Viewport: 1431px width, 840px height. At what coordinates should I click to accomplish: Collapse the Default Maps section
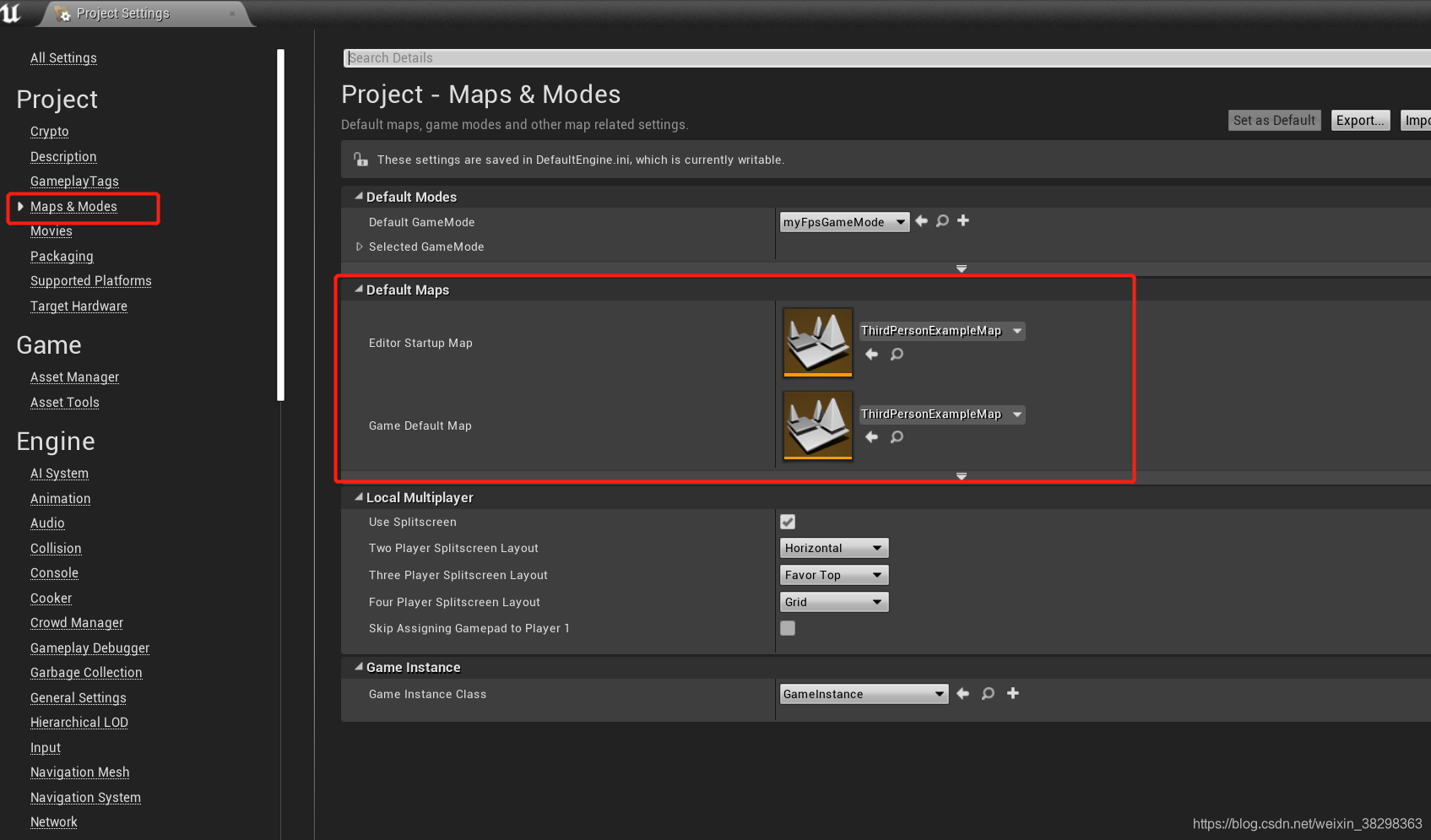click(x=359, y=289)
